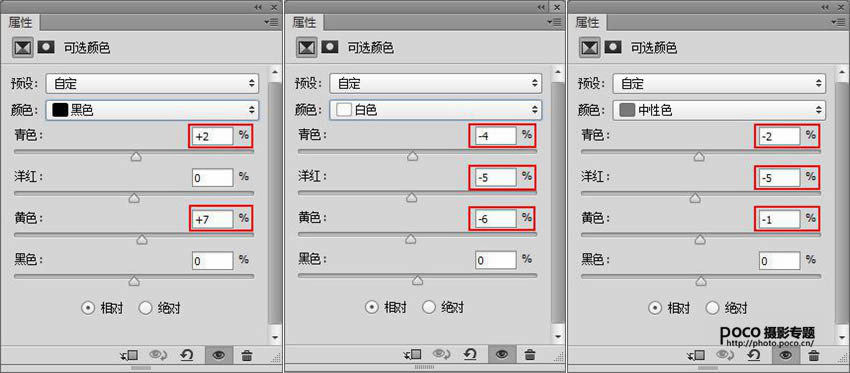
Task: Select Selective Color adjustment icon in middle panel
Action: 306,47
